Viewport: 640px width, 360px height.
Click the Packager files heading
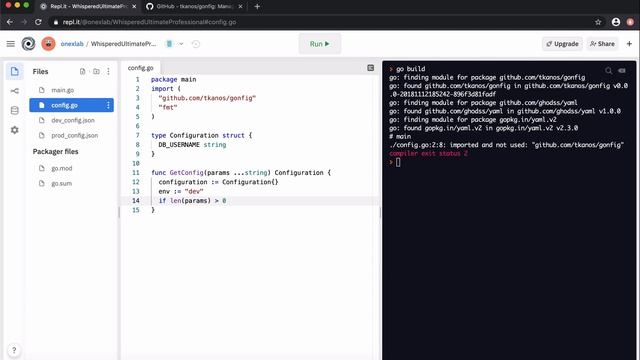tap(56, 151)
